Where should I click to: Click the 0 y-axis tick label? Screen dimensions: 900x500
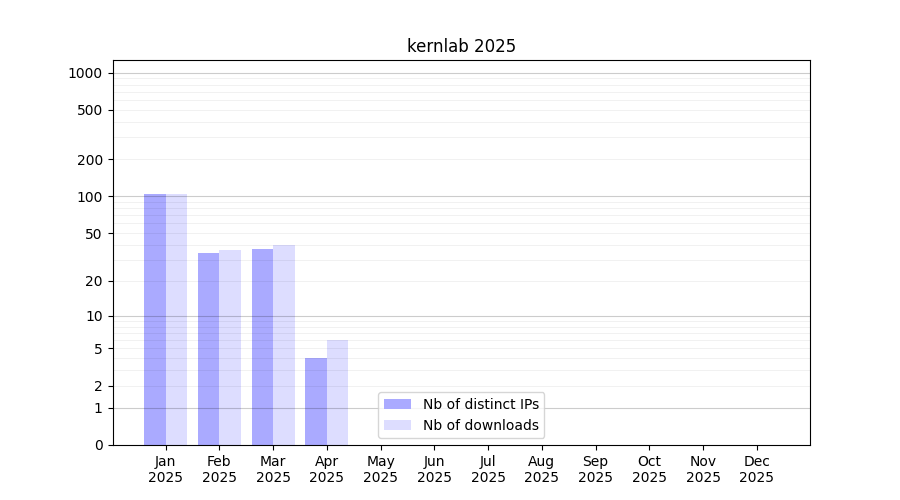click(x=99, y=445)
